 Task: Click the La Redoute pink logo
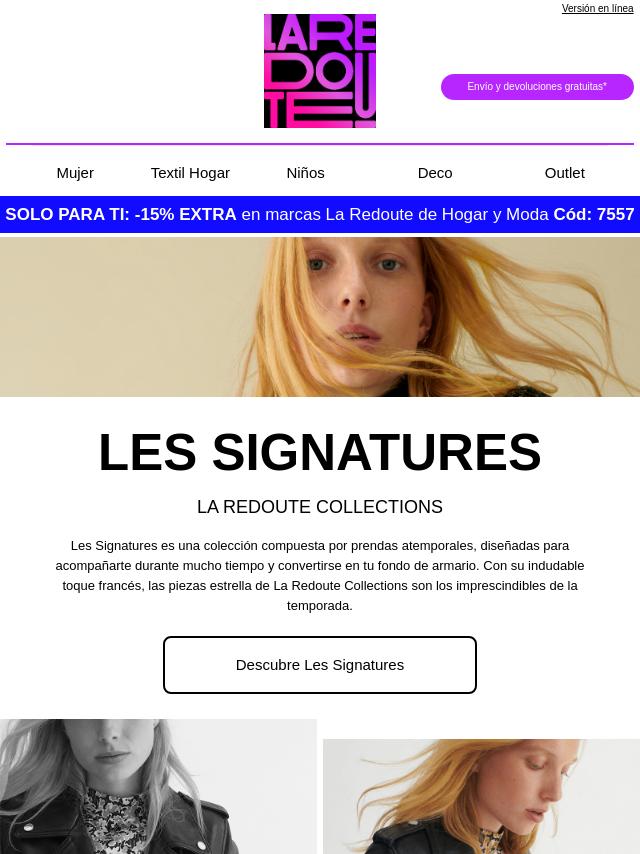[320, 71]
